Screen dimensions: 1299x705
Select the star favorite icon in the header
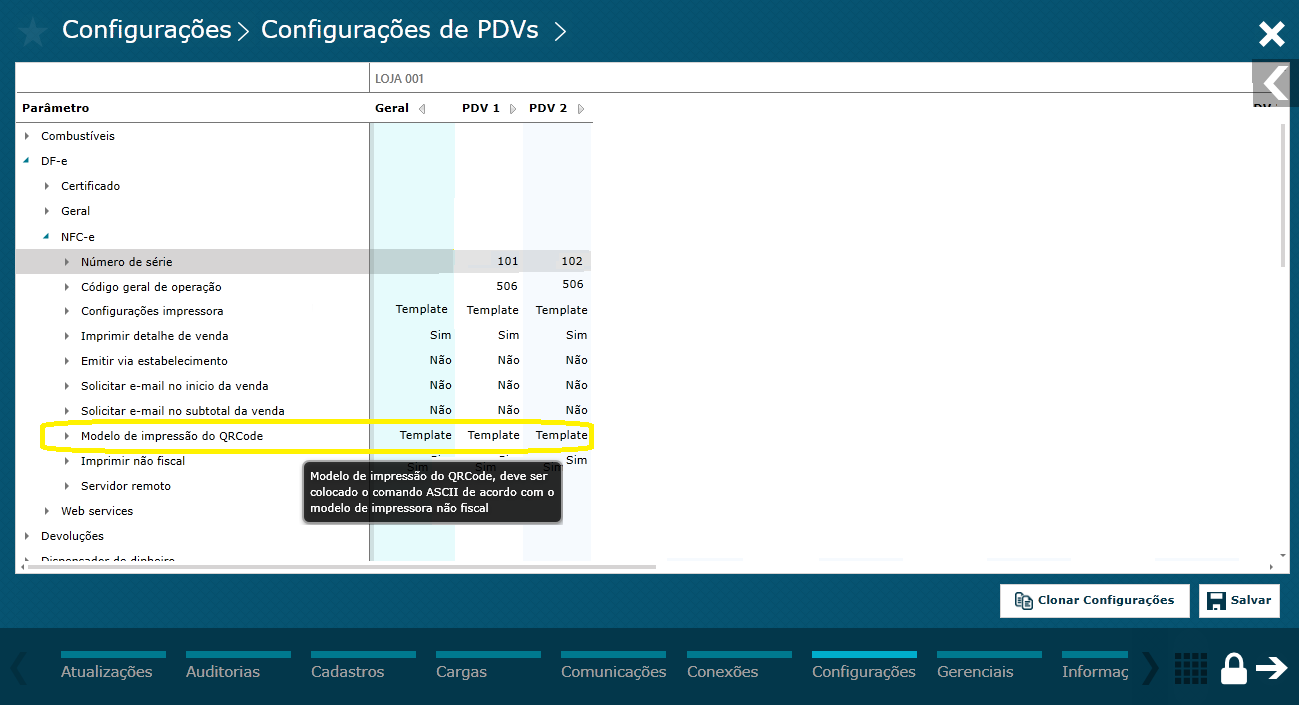click(31, 31)
